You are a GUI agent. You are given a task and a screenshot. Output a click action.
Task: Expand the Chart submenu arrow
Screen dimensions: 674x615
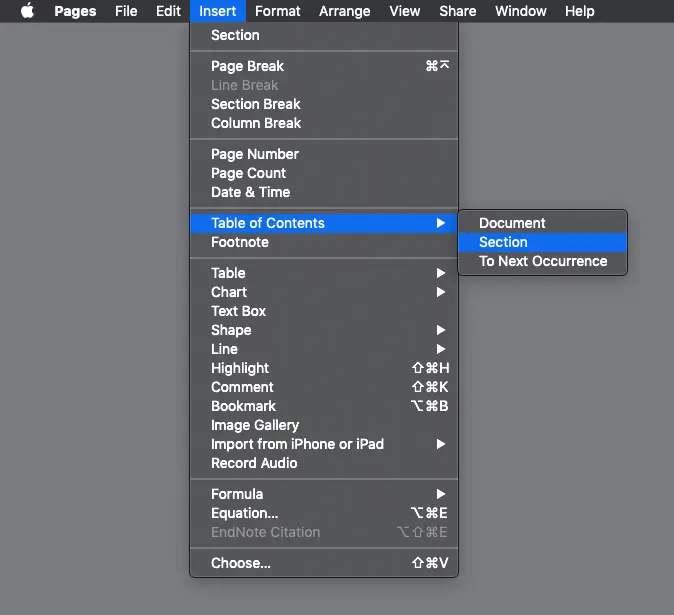pyautogui.click(x=441, y=292)
